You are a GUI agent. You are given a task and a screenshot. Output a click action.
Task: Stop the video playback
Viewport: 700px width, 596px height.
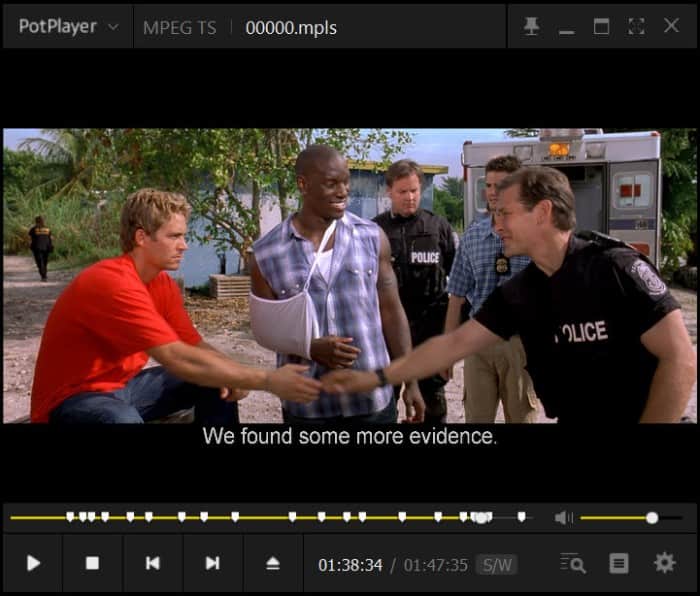[x=92, y=563]
